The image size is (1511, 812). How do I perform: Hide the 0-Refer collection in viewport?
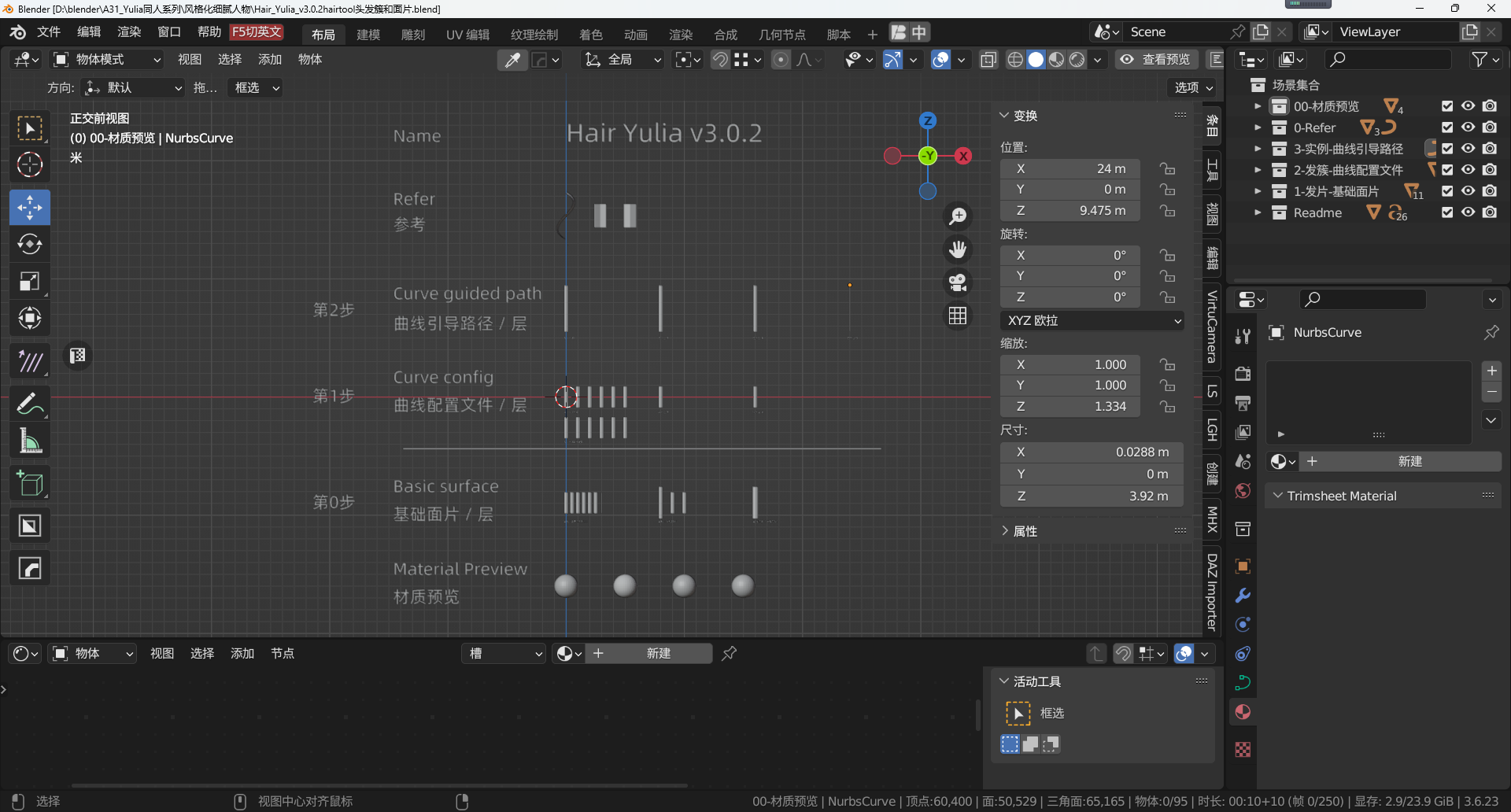tap(1469, 127)
